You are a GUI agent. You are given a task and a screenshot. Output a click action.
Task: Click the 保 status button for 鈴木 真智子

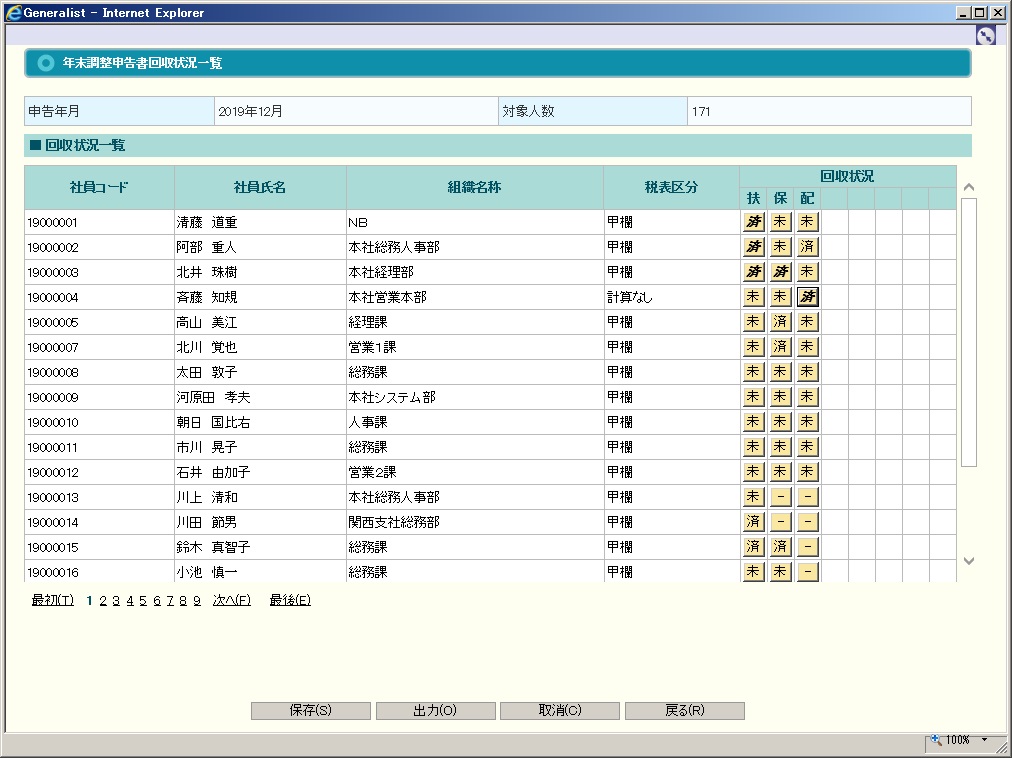[x=780, y=547]
